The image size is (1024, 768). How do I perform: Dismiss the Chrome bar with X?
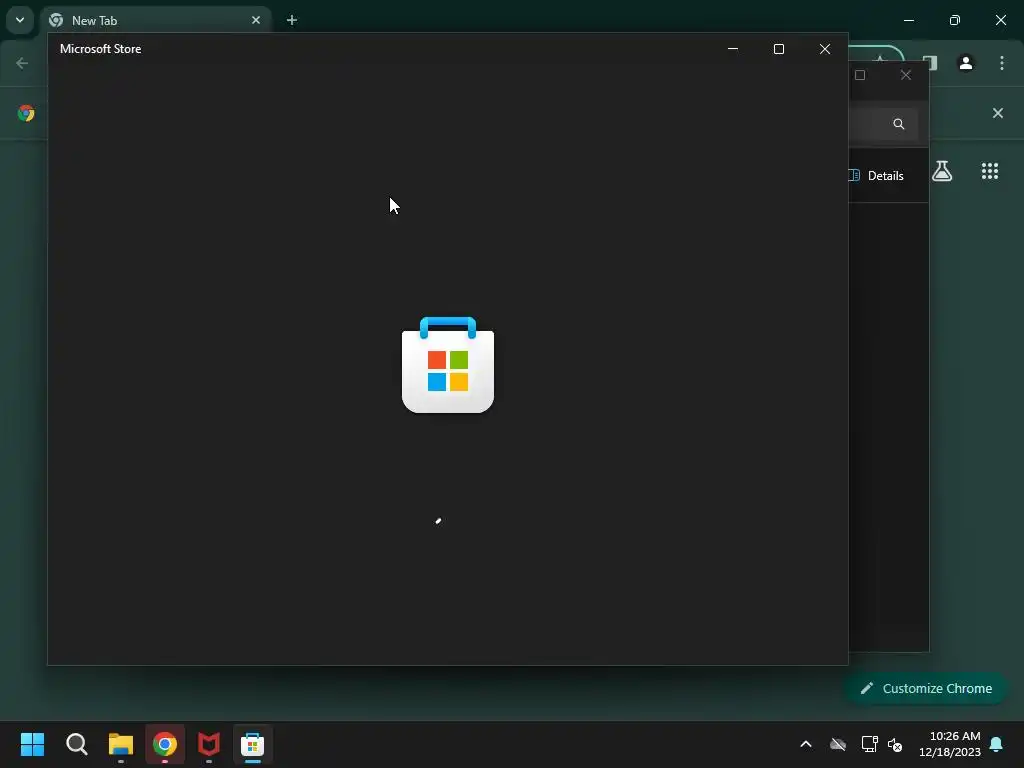pos(998,113)
